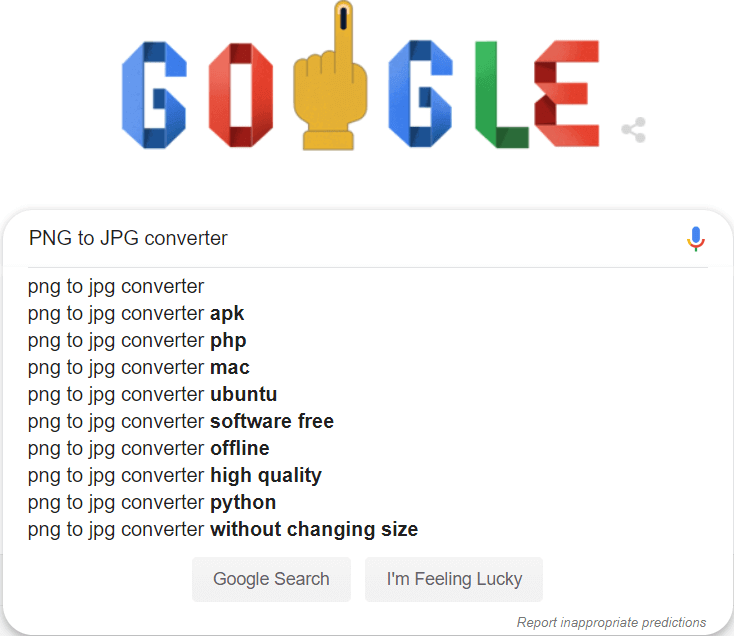Choose the 'apk' search suggestion
The width and height of the screenshot is (734, 636).
(x=136, y=314)
